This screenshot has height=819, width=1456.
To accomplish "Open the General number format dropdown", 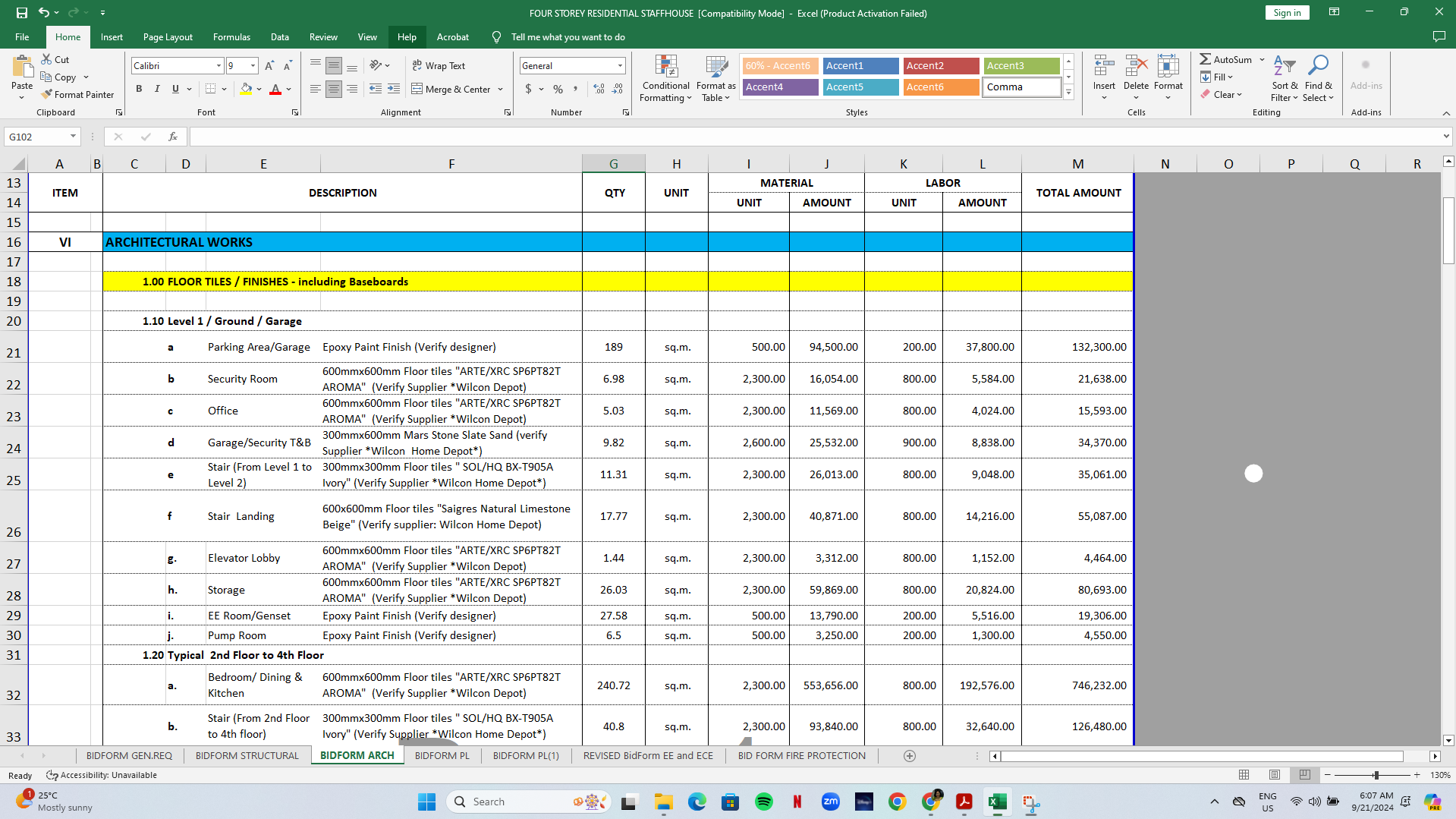I will (x=620, y=66).
